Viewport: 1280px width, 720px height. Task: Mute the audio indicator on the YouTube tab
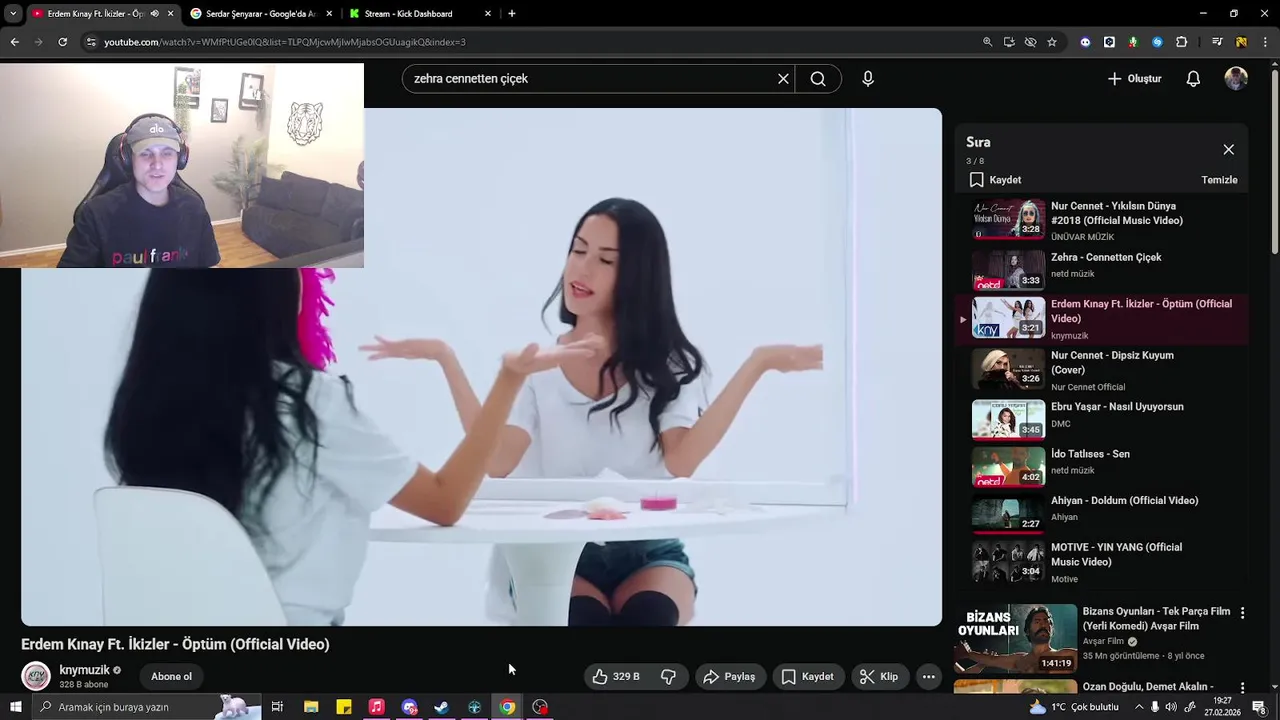point(154,14)
